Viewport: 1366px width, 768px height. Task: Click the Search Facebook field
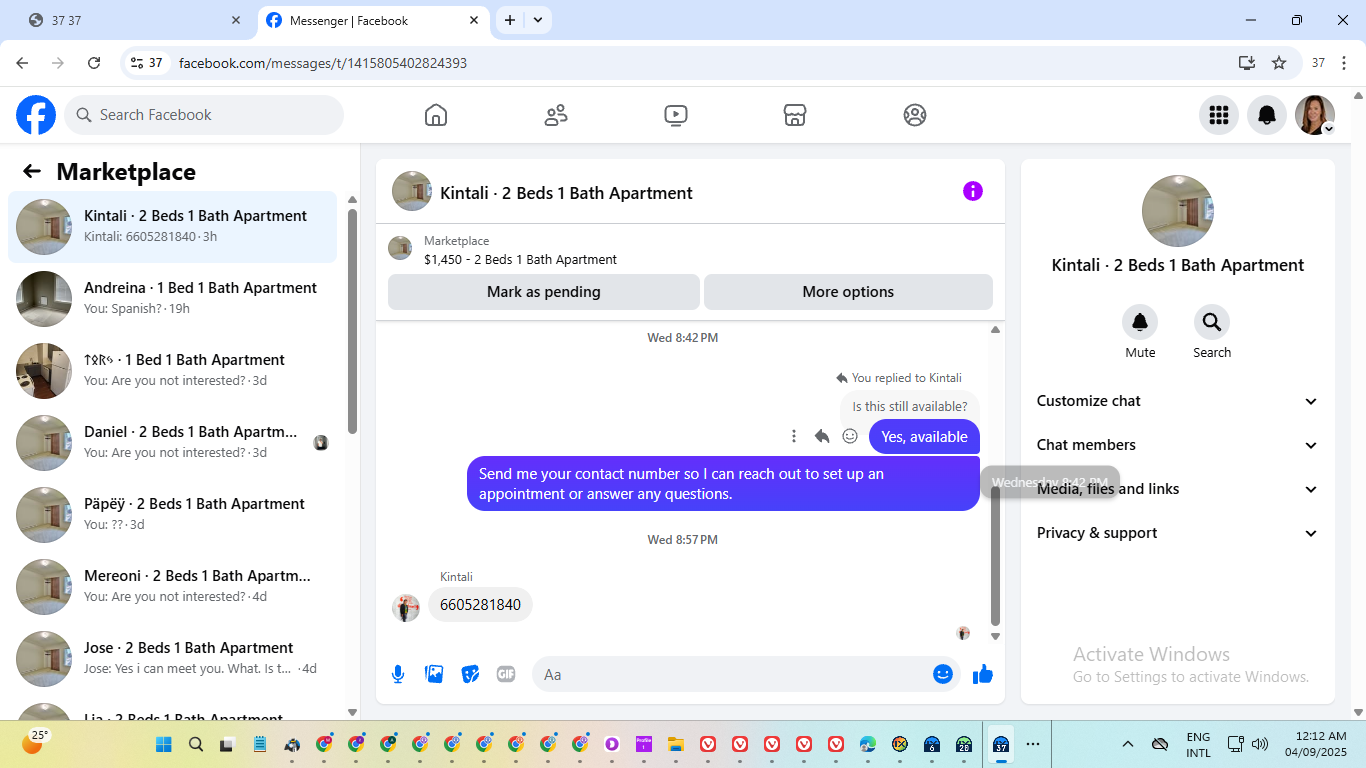tap(204, 115)
